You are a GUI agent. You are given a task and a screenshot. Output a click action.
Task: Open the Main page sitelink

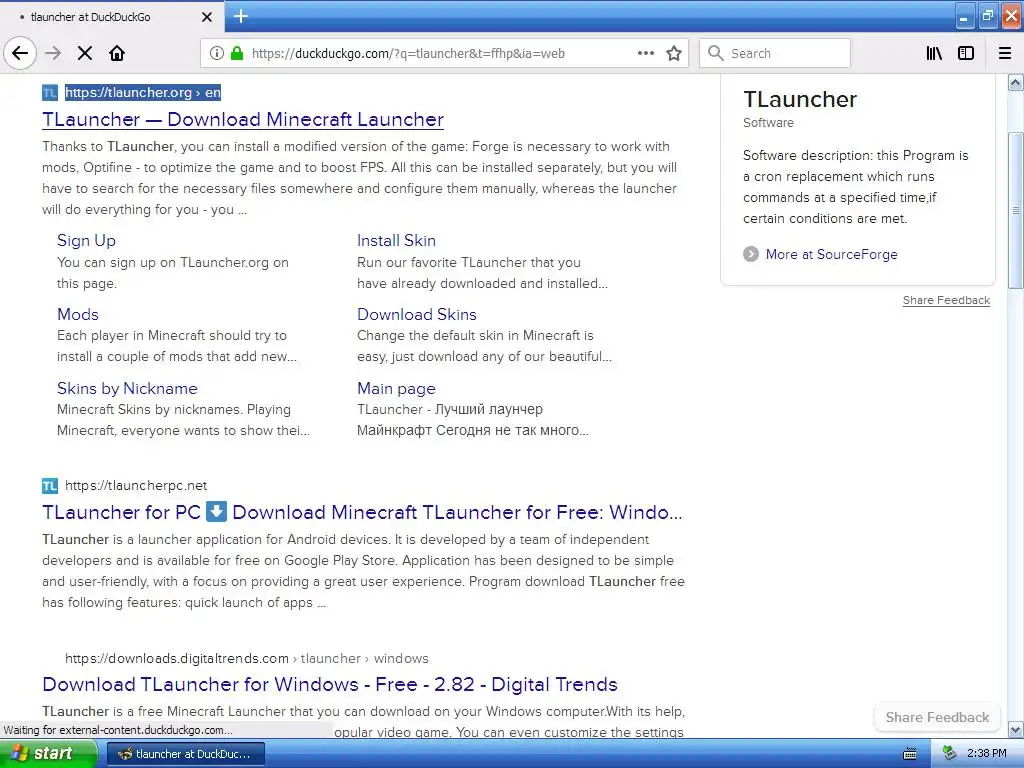tap(396, 389)
